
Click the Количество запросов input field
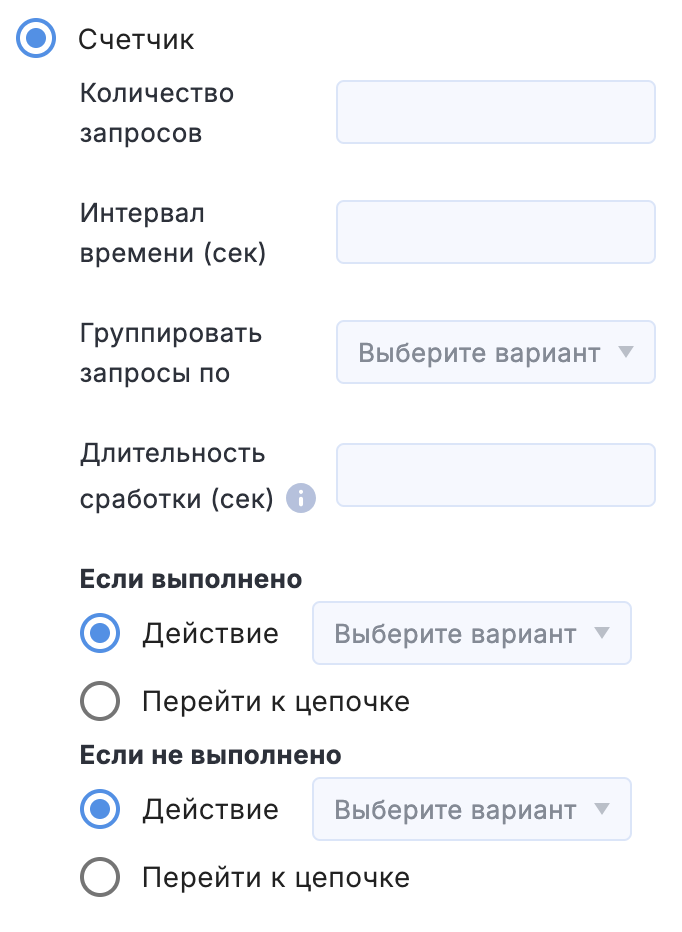click(x=496, y=112)
